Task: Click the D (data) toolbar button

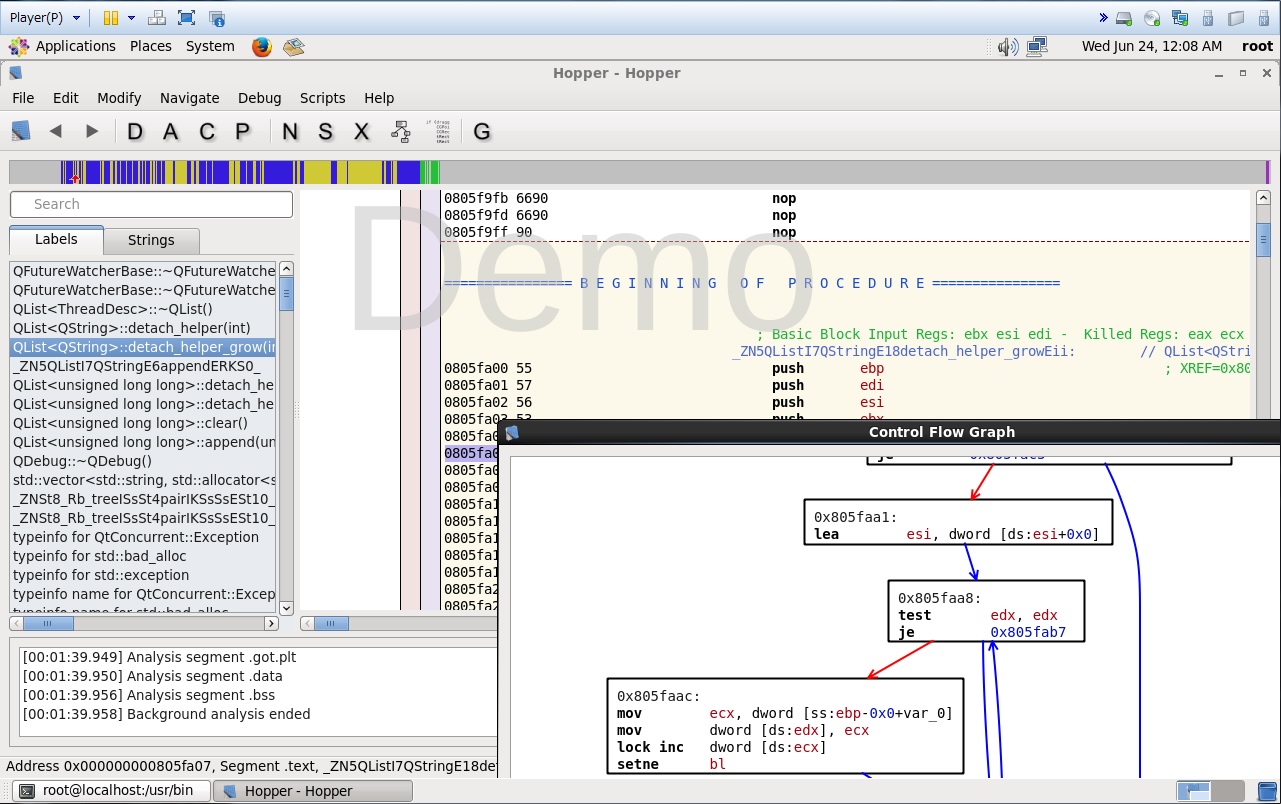Action: coord(135,131)
